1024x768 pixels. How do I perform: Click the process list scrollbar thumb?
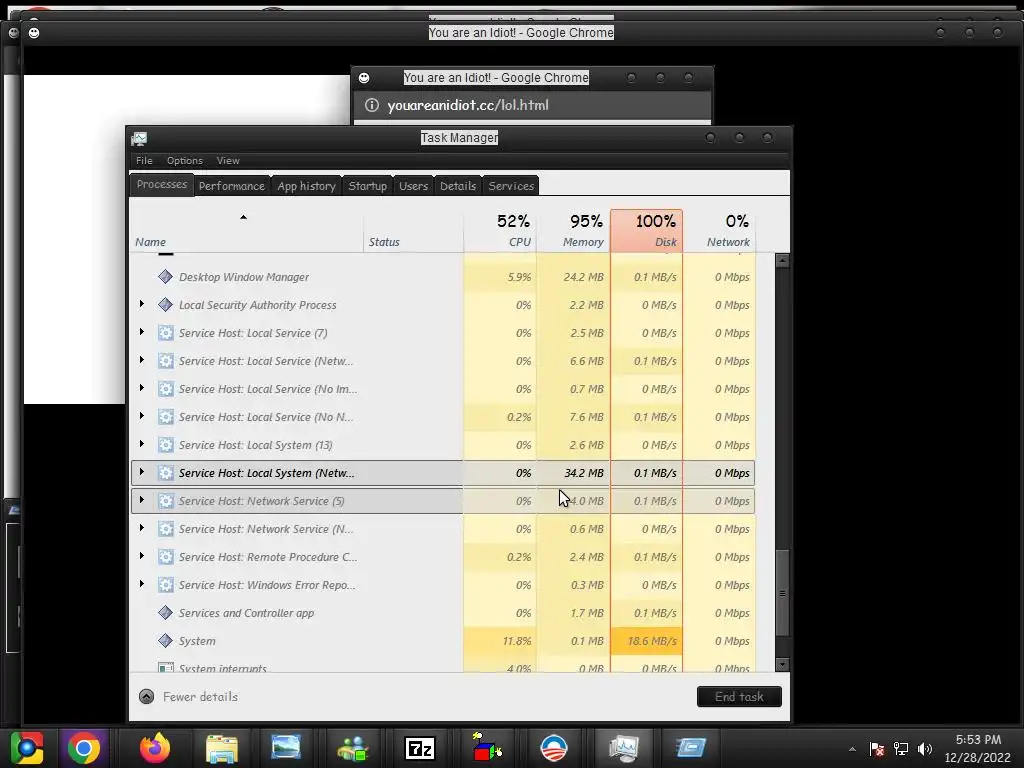pyautogui.click(x=782, y=593)
